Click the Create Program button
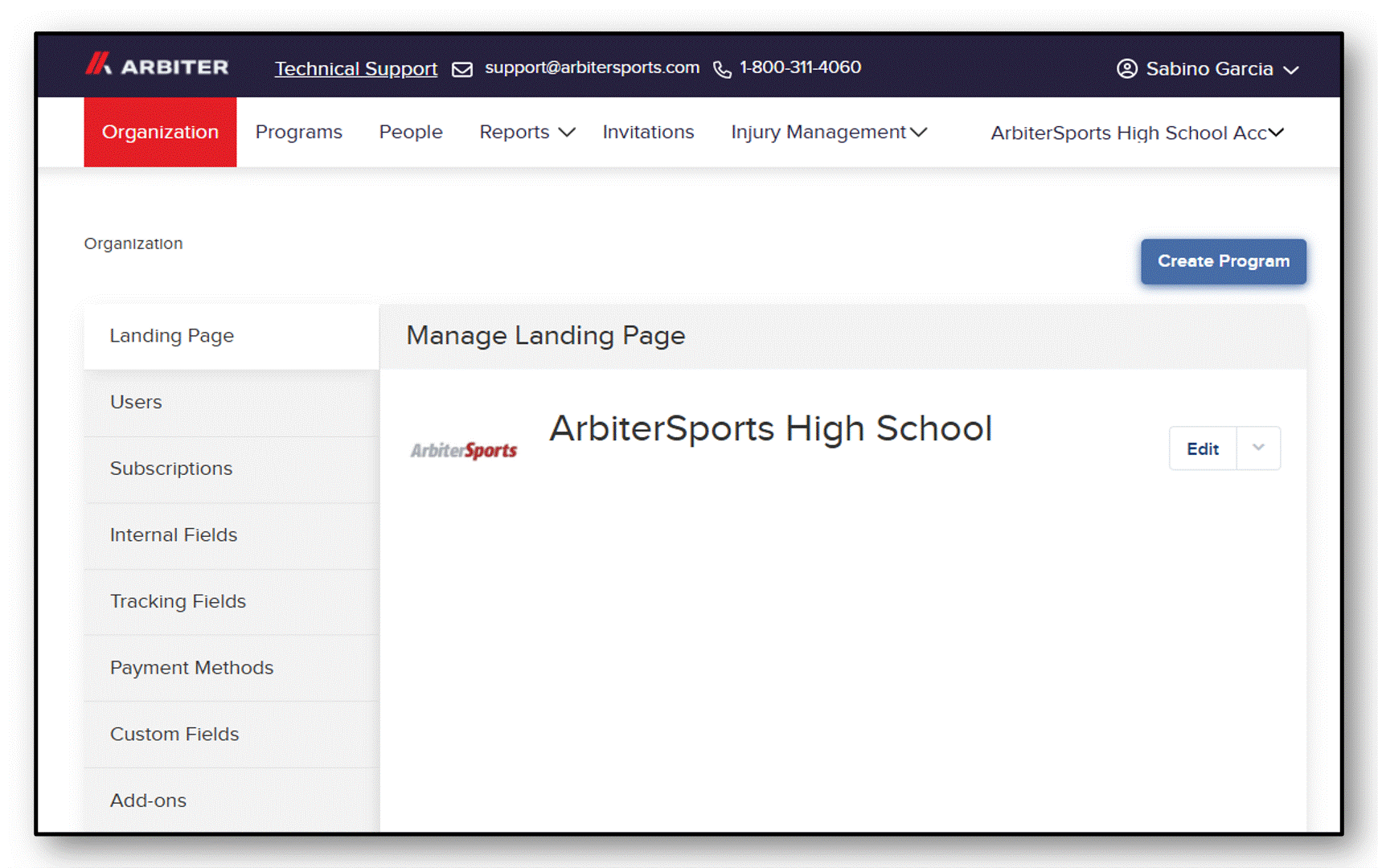This screenshot has width=1378, height=868. point(1223,261)
